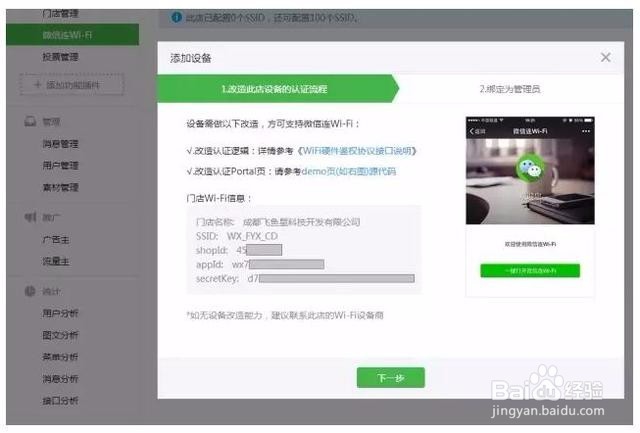Open 图文分析 in the sidebar

(60, 335)
